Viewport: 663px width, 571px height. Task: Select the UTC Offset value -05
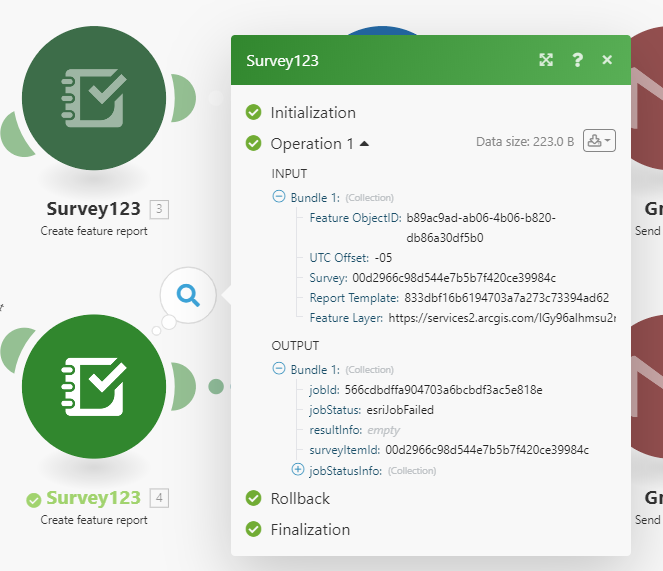click(x=384, y=258)
